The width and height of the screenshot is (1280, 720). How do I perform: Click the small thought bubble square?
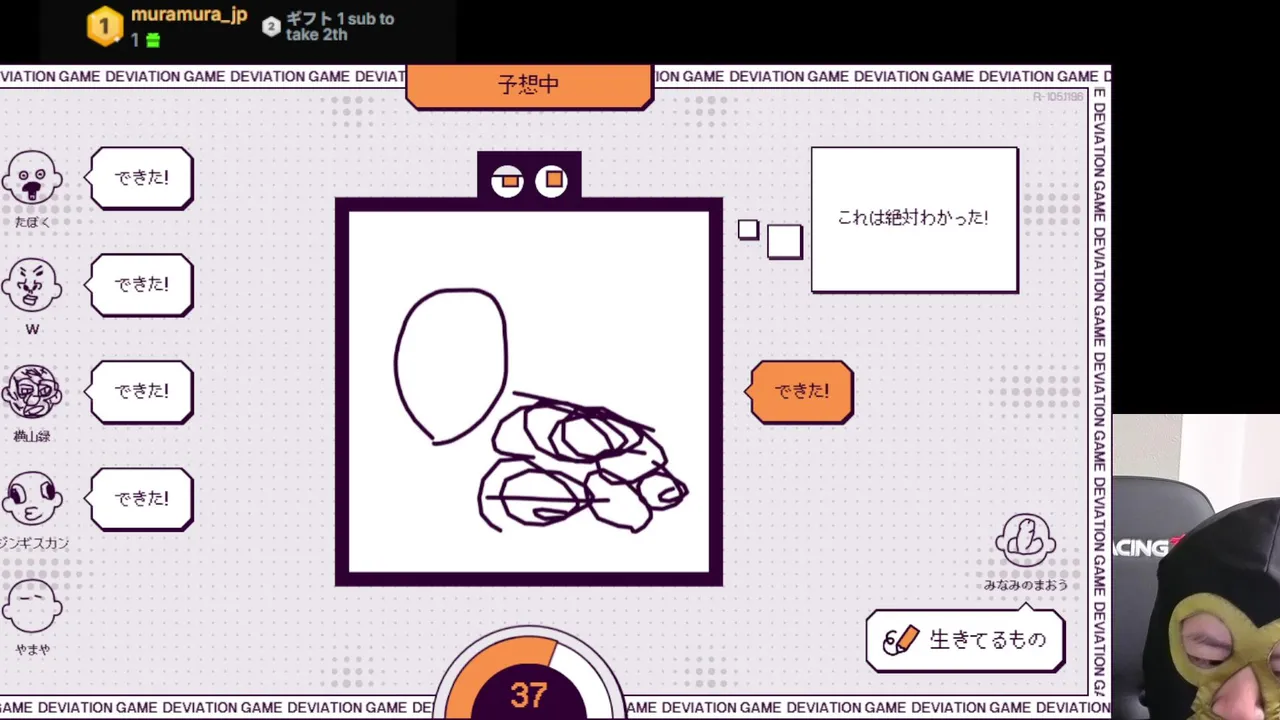(x=748, y=229)
